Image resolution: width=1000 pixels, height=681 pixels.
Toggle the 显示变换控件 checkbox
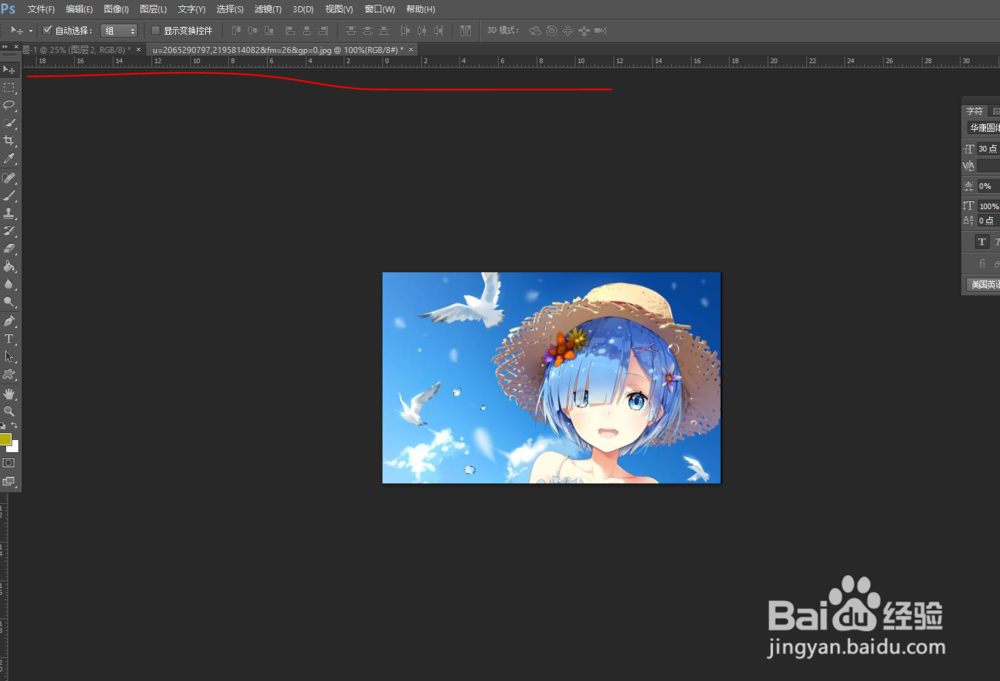pyautogui.click(x=155, y=30)
